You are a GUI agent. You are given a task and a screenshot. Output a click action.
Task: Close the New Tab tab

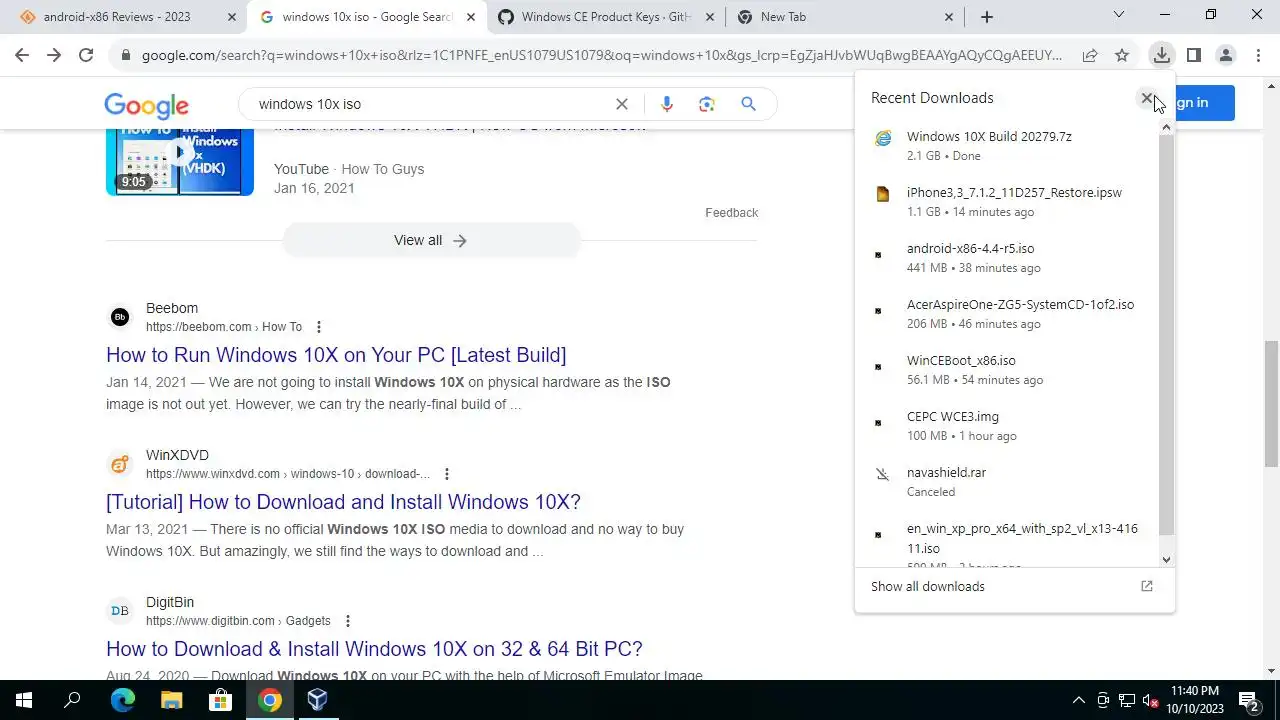[x=949, y=17]
